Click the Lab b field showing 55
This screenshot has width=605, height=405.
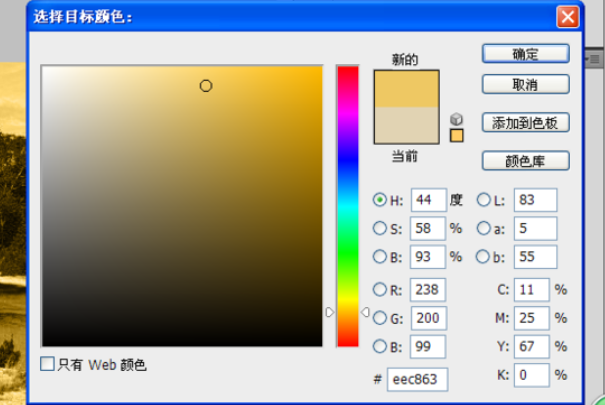point(536,256)
